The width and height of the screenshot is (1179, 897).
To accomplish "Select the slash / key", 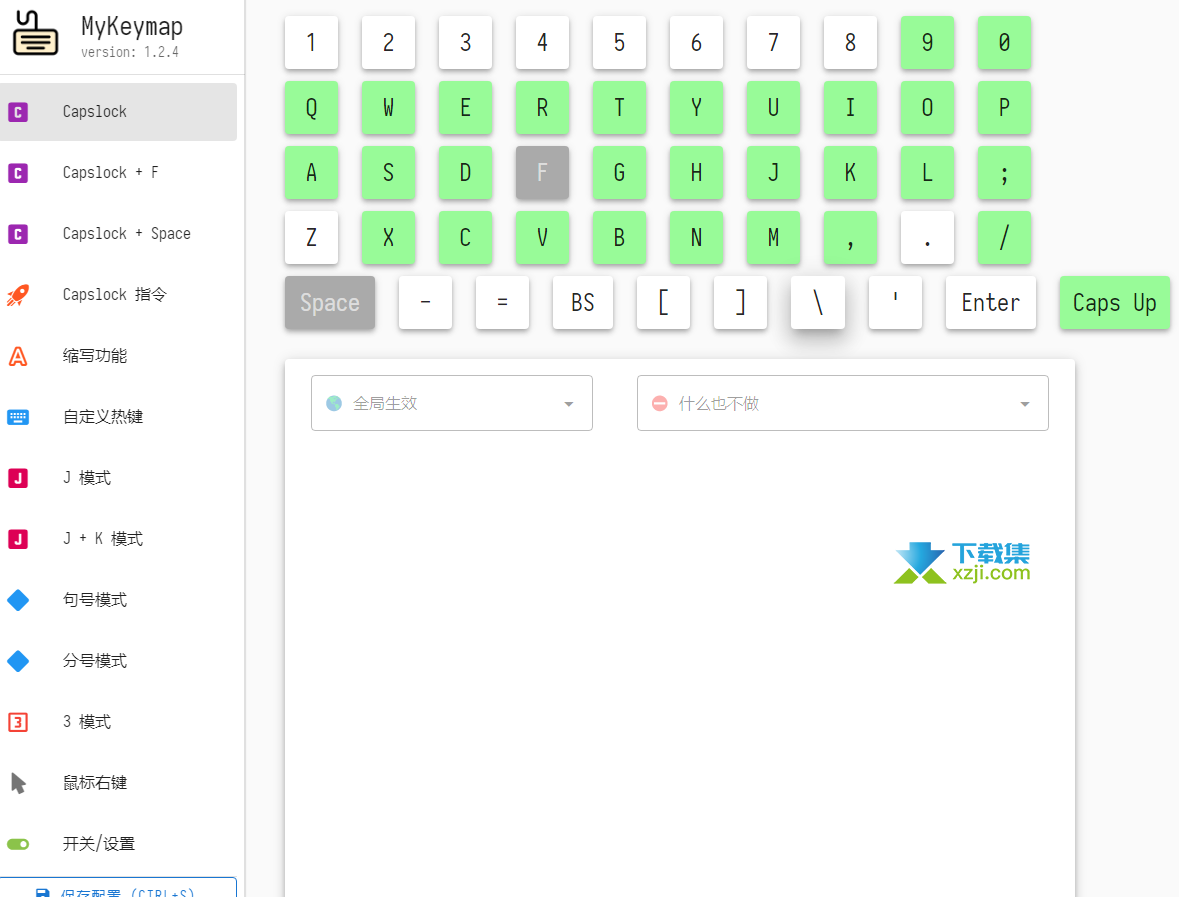I will pyautogui.click(x=1004, y=238).
